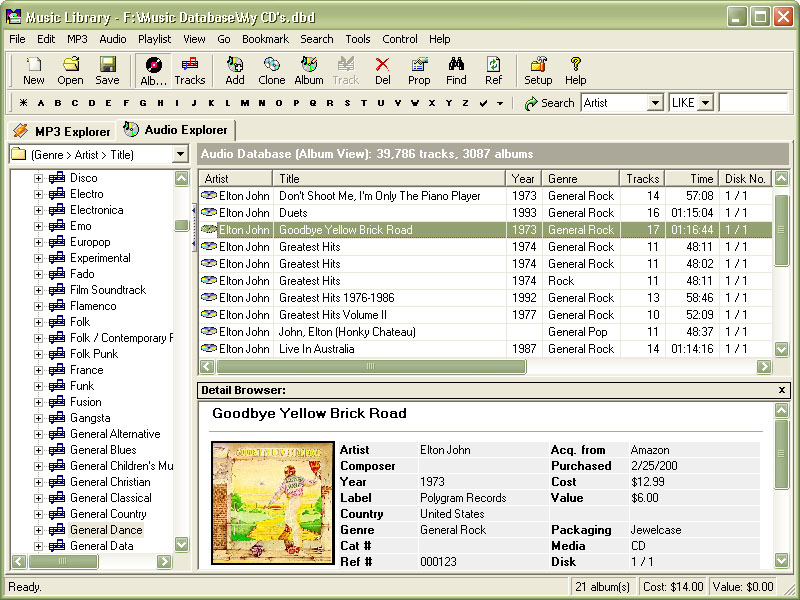Select the Flamenco genre

(x=93, y=306)
